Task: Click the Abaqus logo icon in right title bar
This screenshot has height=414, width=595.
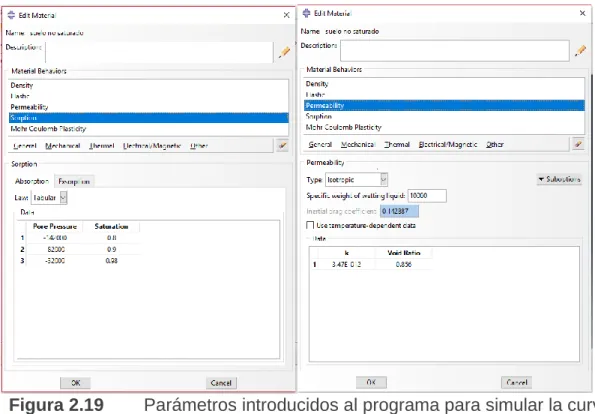Action: pyautogui.click(x=306, y=13)
